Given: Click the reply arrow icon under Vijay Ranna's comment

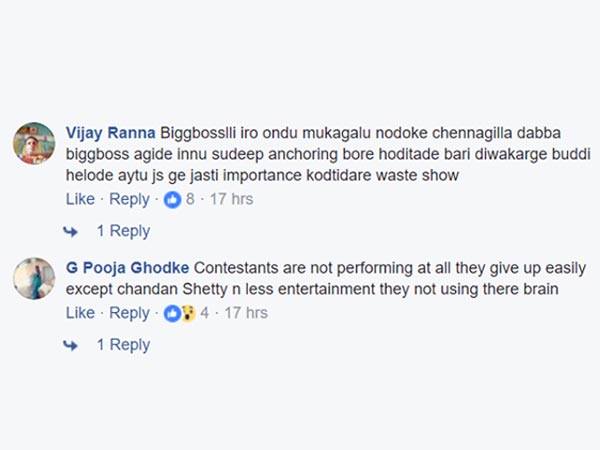Looking at the screenshot, I should (71, 231).
